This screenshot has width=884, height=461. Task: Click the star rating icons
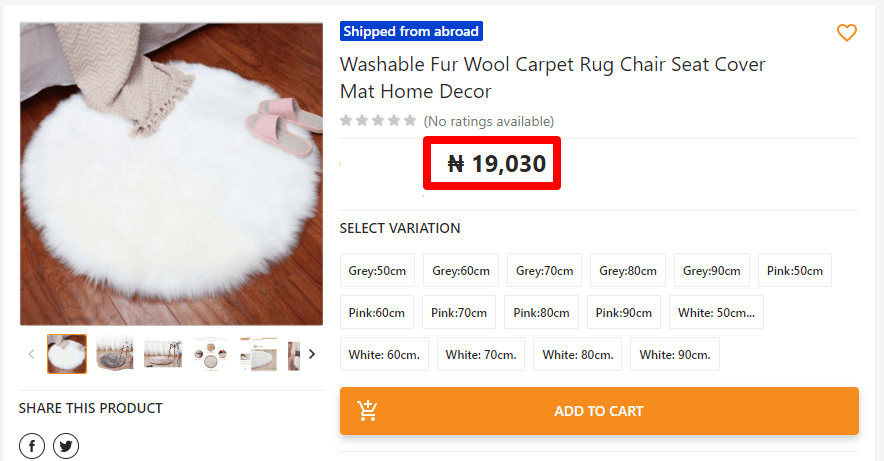pyautogui.click(x=377, y=121)
